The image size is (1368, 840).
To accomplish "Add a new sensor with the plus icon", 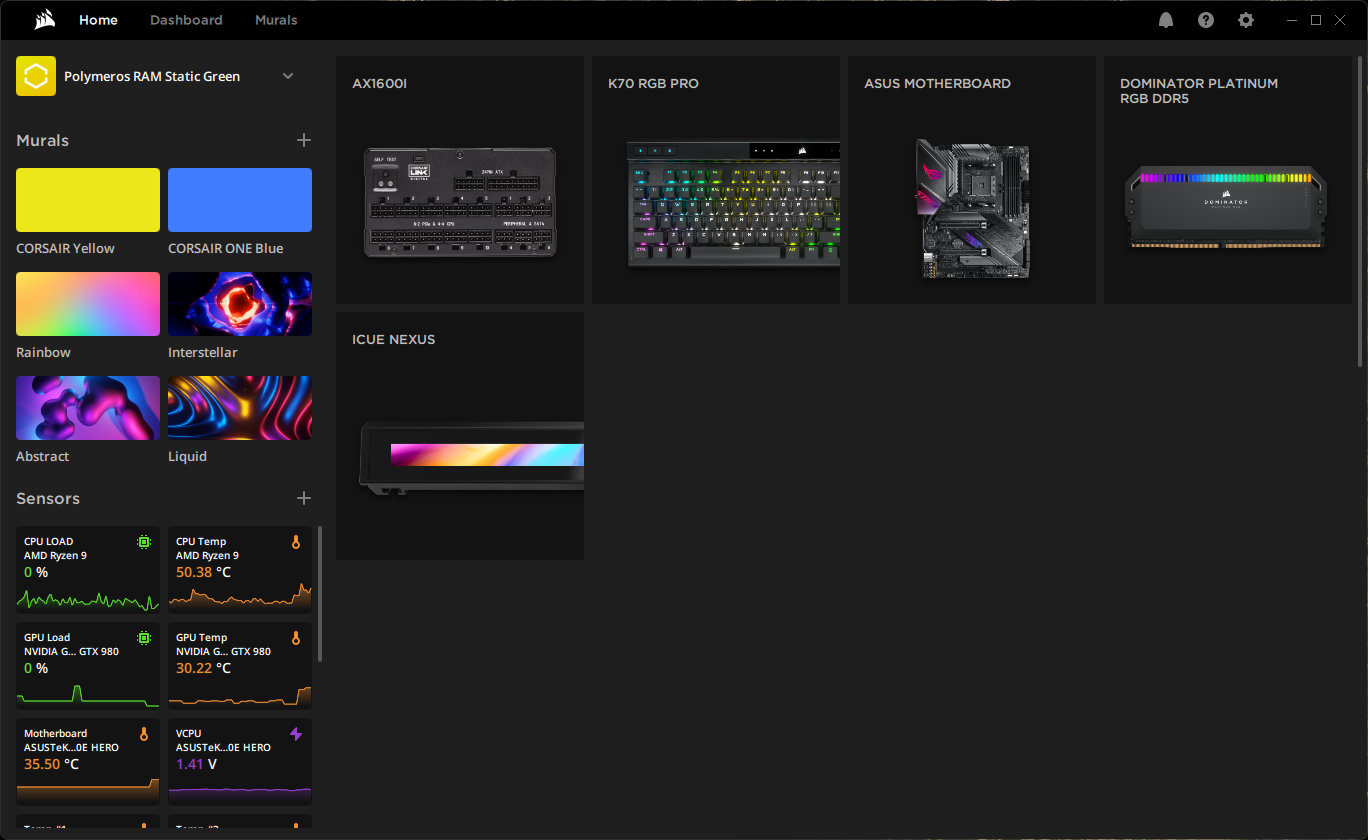I will click(304, 498).
